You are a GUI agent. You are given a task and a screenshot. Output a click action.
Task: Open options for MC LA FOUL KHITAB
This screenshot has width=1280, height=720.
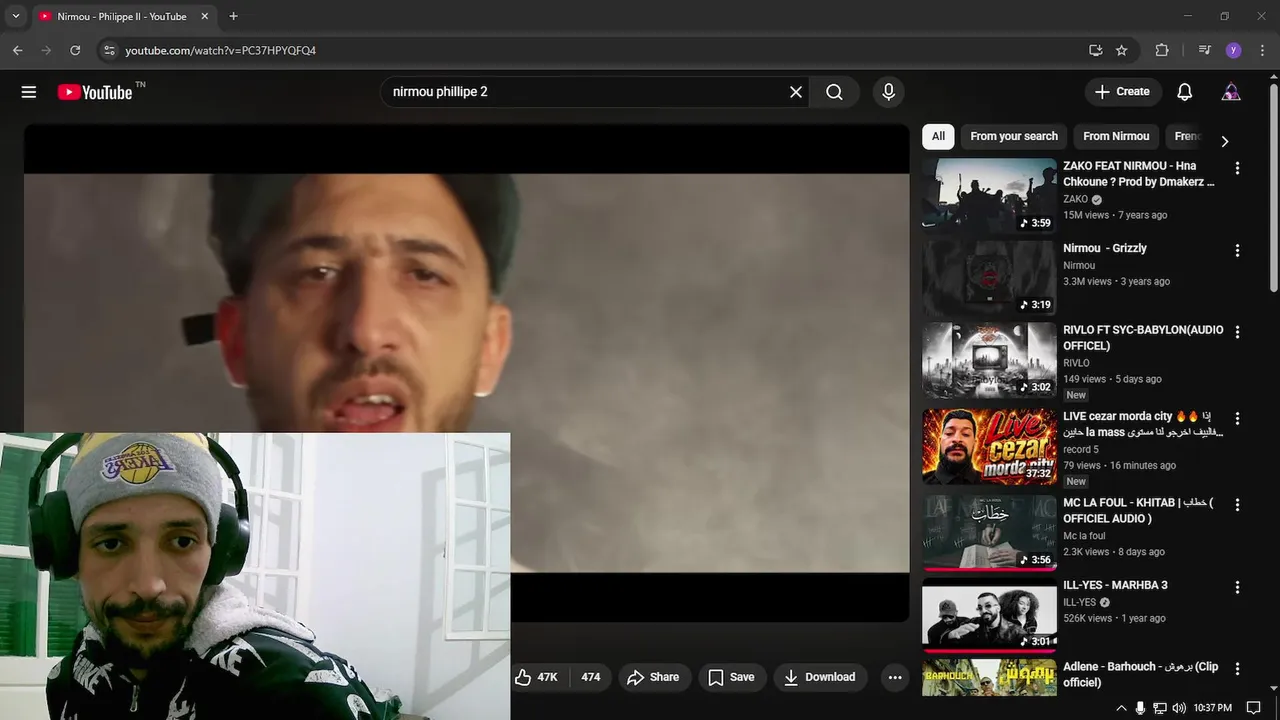(x=1237, y=505)
